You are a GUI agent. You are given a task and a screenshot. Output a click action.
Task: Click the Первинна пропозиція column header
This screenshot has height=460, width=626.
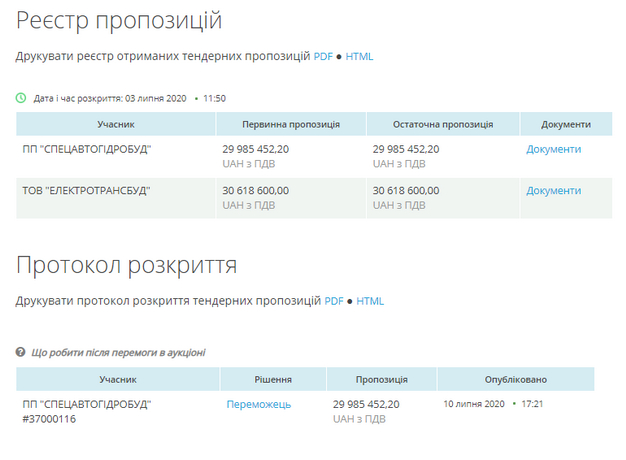pos(291,125)
